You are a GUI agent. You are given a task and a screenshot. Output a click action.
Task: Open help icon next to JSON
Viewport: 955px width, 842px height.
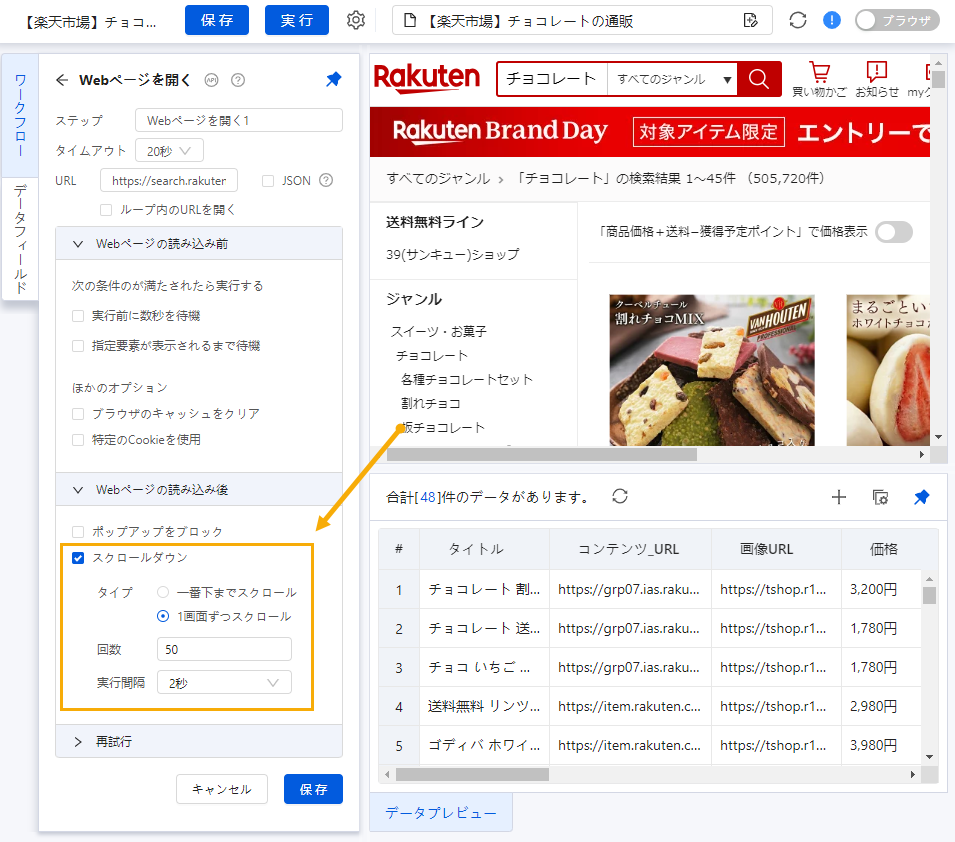click(x=326, y=180)
